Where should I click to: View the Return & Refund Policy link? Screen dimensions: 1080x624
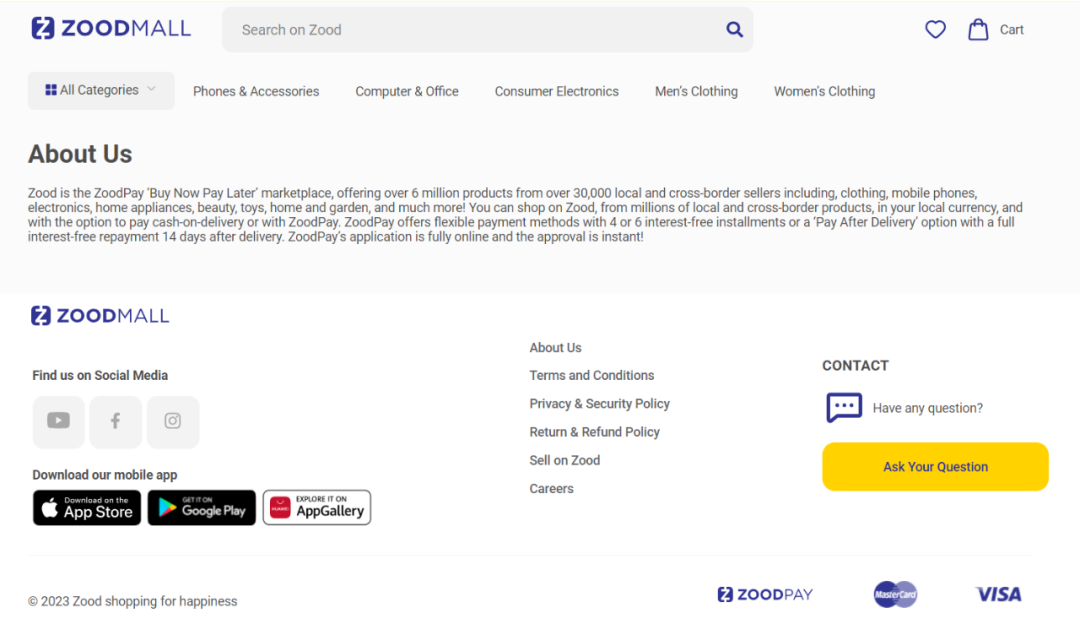595,432
